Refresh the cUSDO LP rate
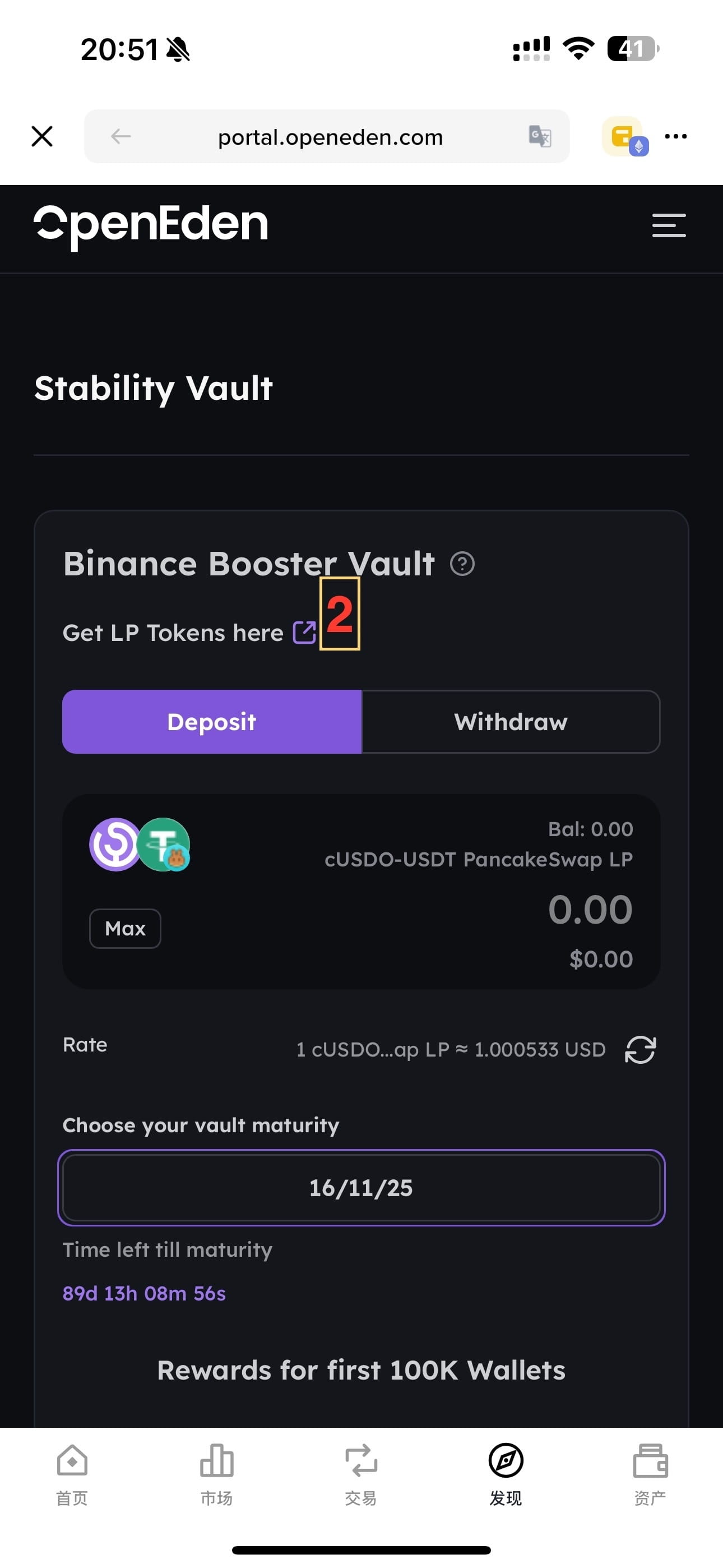The image size is (723, 1568). pos(640,1049)
